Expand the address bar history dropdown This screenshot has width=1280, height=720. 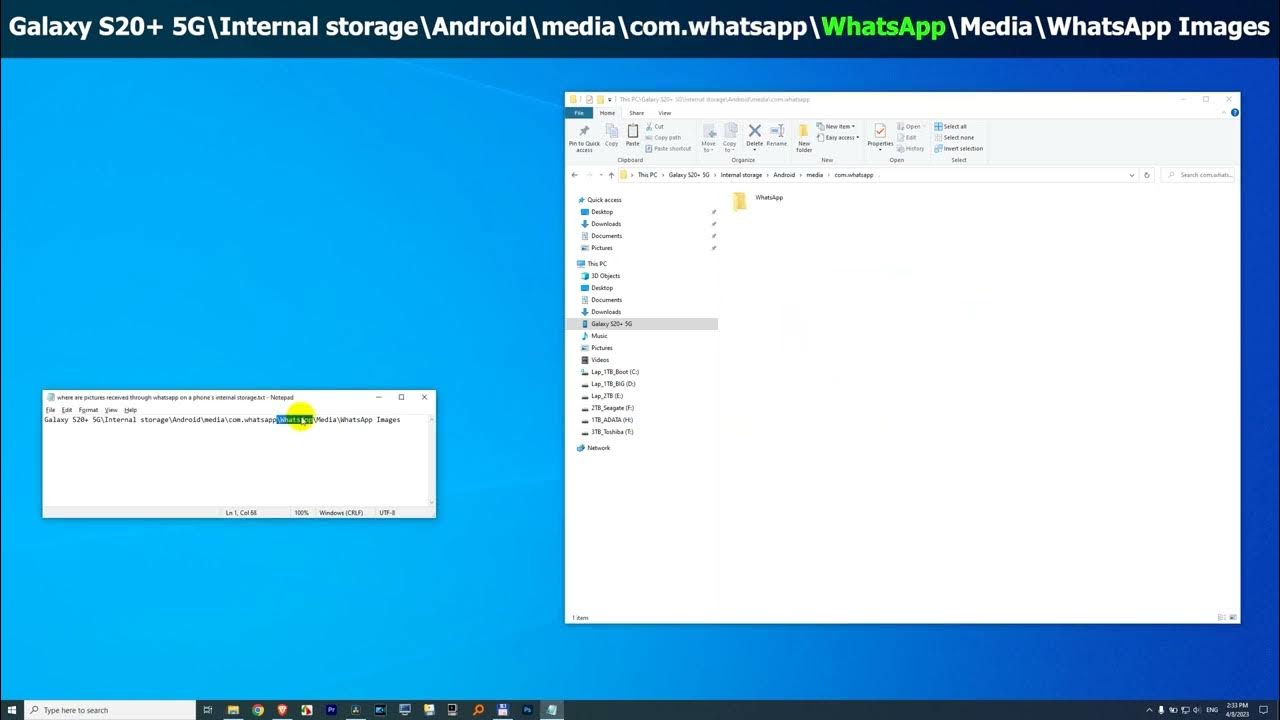[1132, 175]
